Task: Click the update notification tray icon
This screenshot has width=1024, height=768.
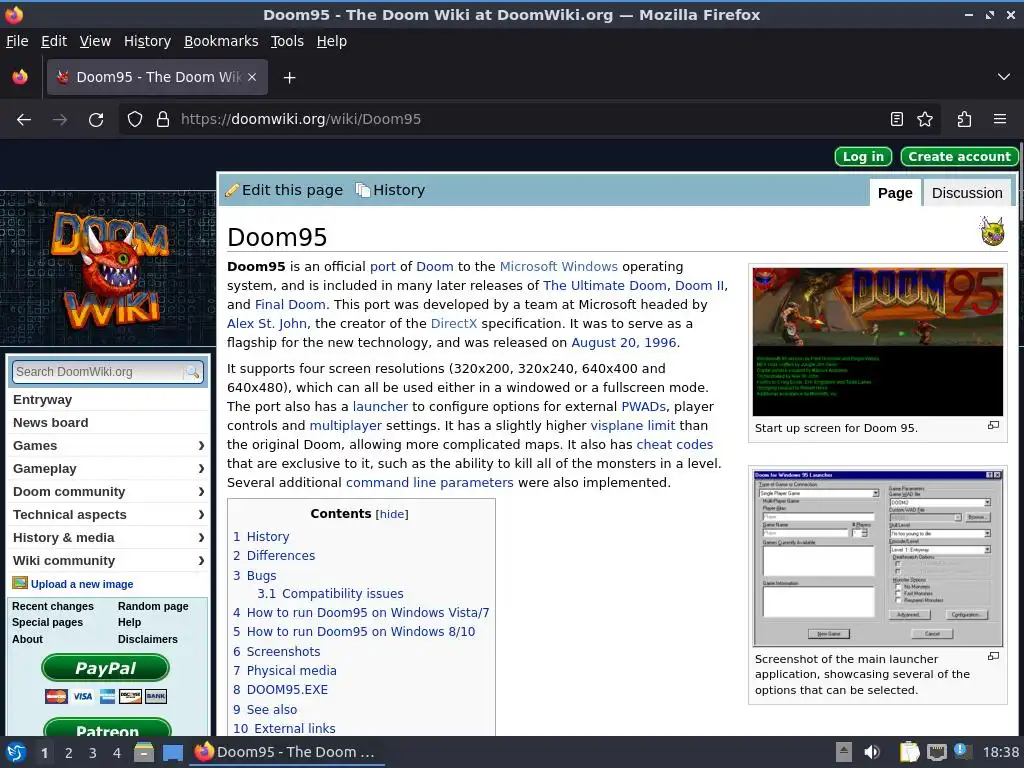Action: (961, 752)
